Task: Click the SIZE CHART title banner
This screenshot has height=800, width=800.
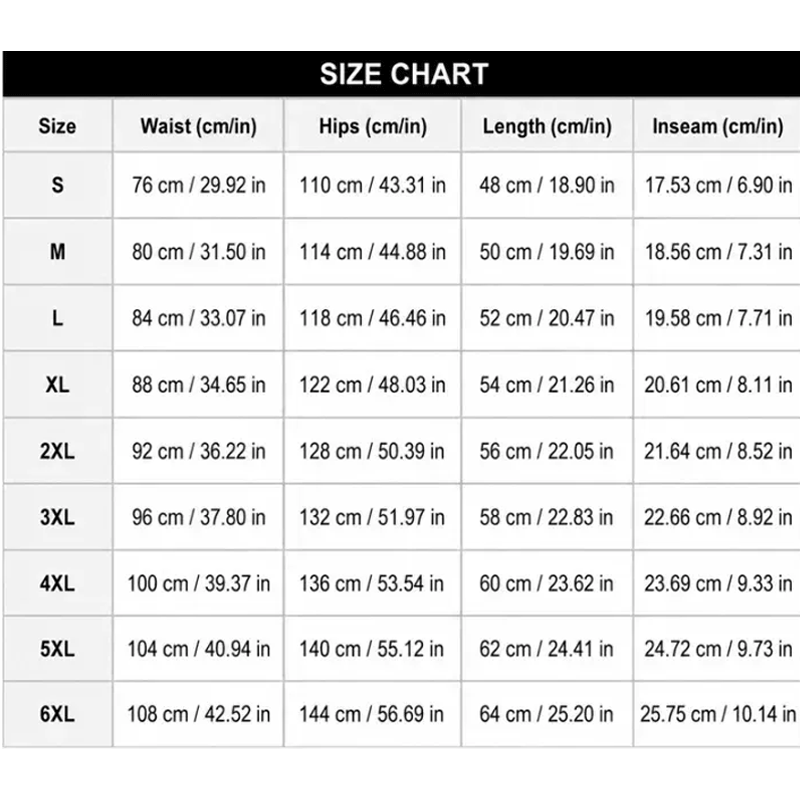Action: point(402,74)
